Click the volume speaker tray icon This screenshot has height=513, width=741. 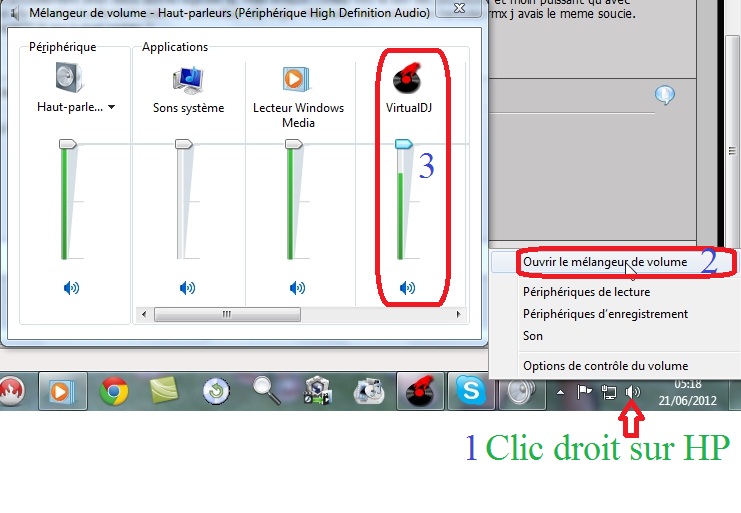tap(632, 392)
